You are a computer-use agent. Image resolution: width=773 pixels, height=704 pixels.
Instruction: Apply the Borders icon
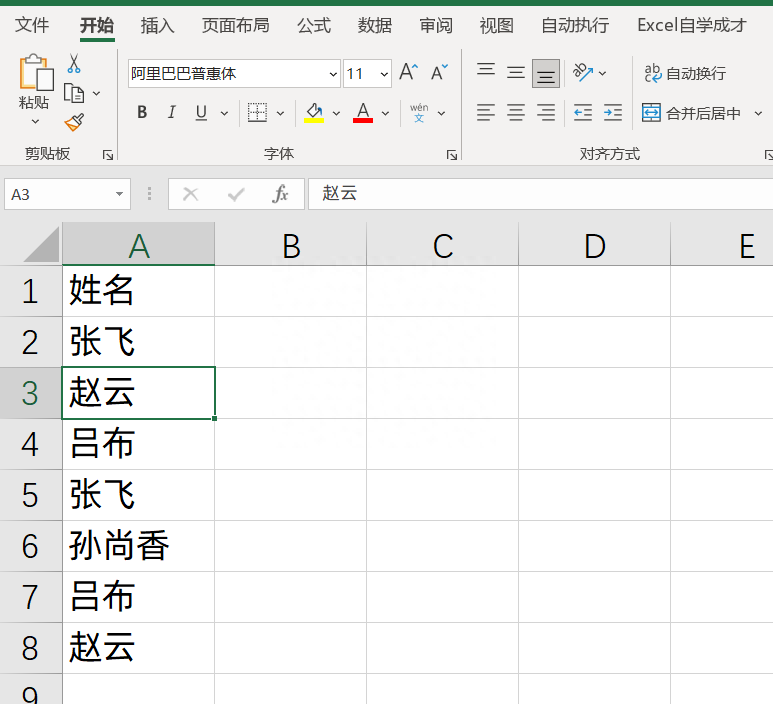(257, 113)
